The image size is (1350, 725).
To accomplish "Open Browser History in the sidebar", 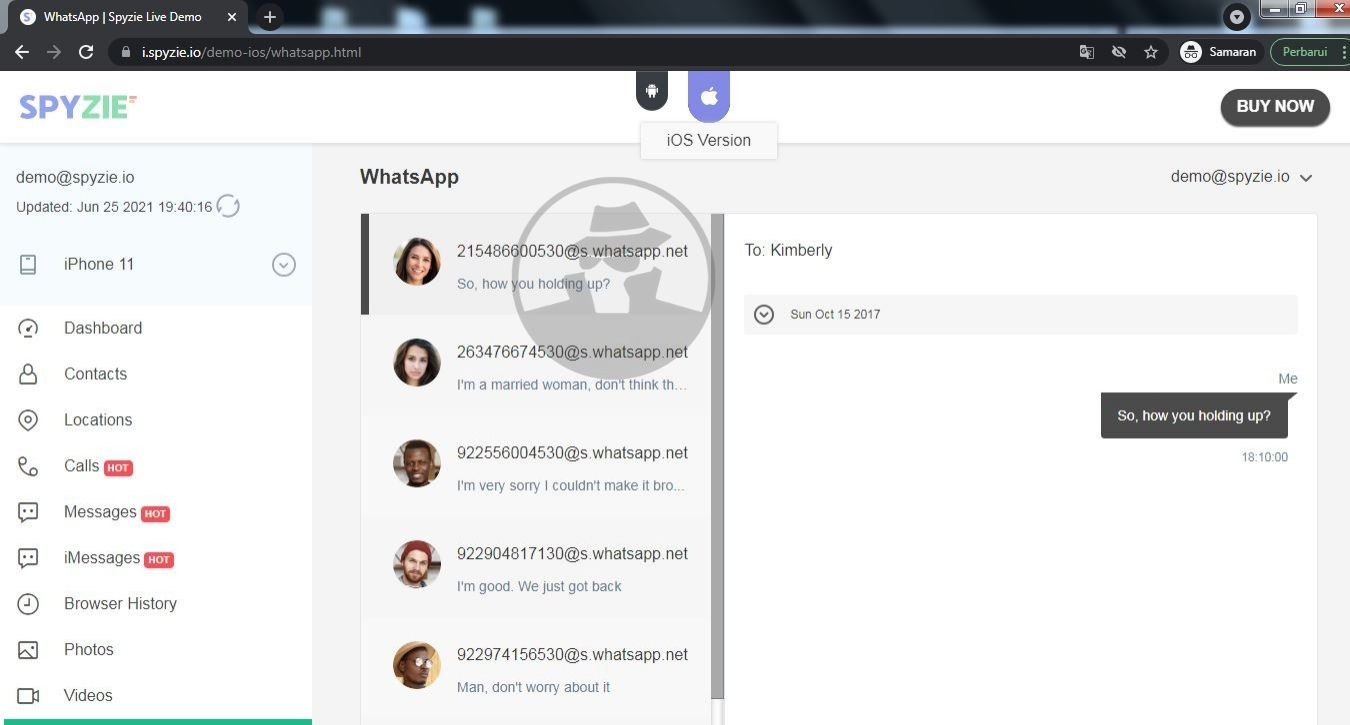I will point(120,604).
